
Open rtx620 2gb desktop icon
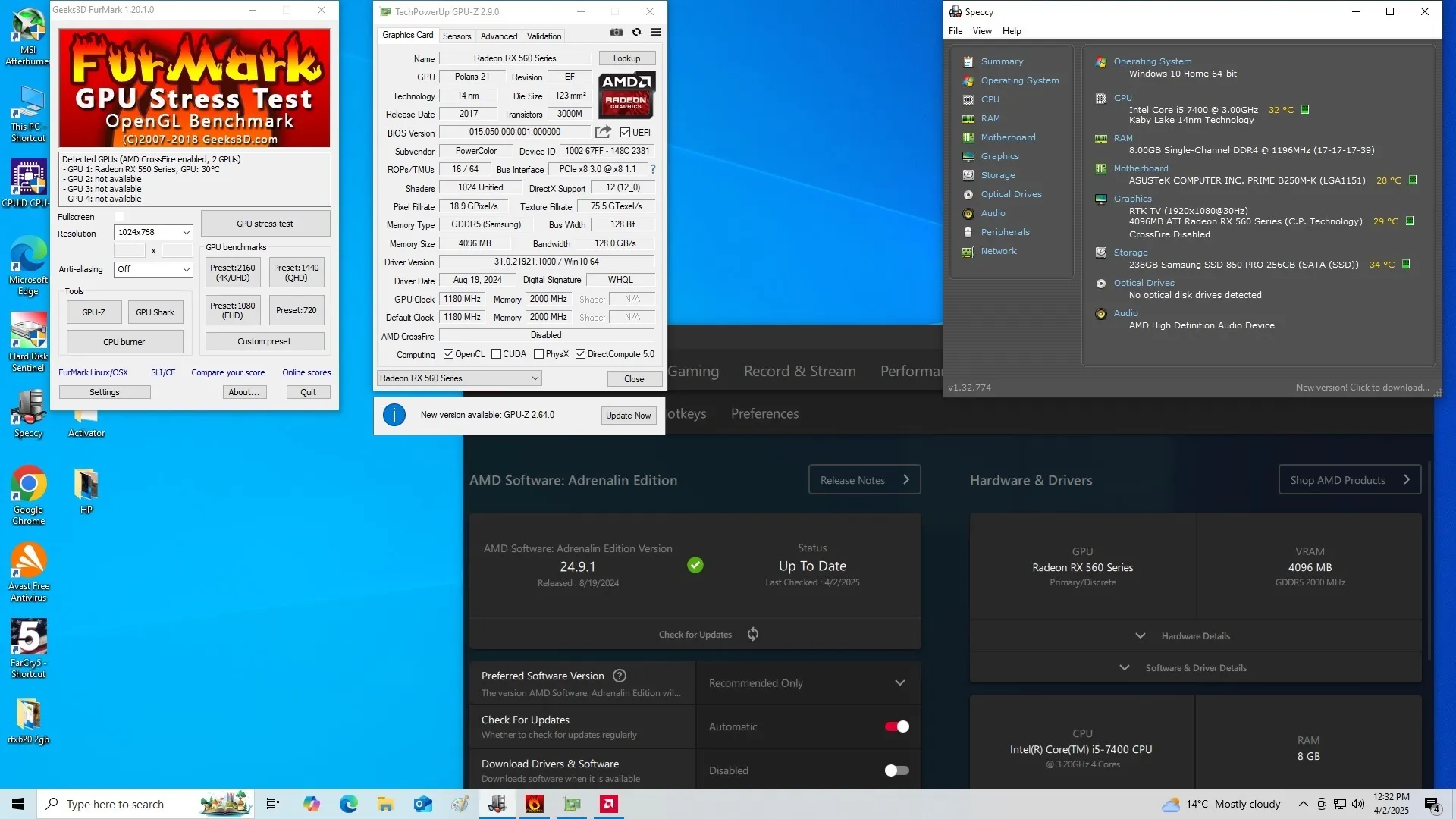pyautogui.click(x=28, y=720)
